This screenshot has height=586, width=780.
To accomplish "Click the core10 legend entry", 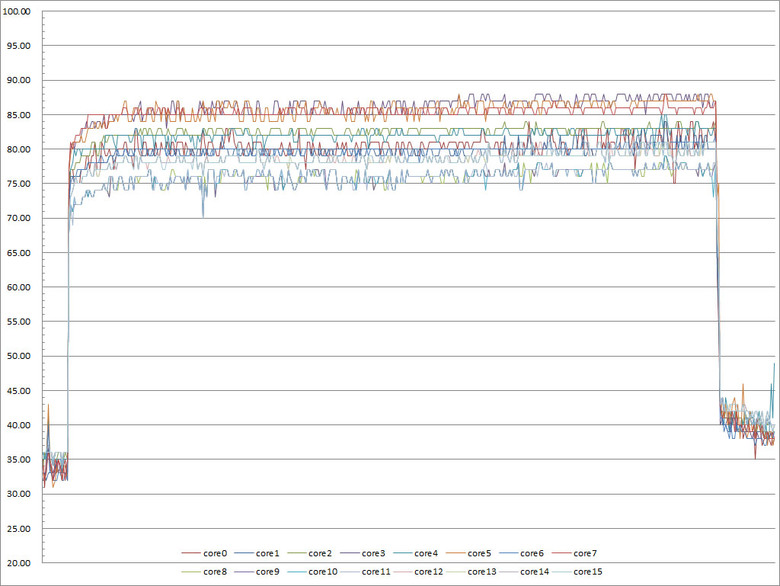I will (x=312, y=572).
